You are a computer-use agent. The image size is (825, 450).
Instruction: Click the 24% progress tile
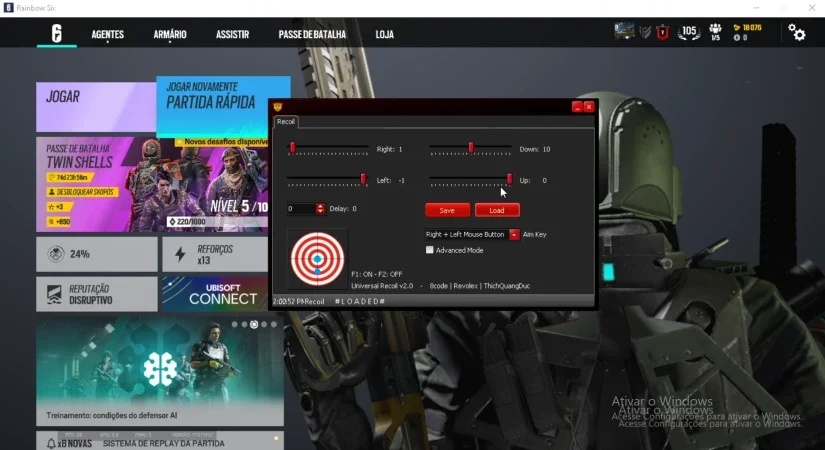tap(97, 254)
